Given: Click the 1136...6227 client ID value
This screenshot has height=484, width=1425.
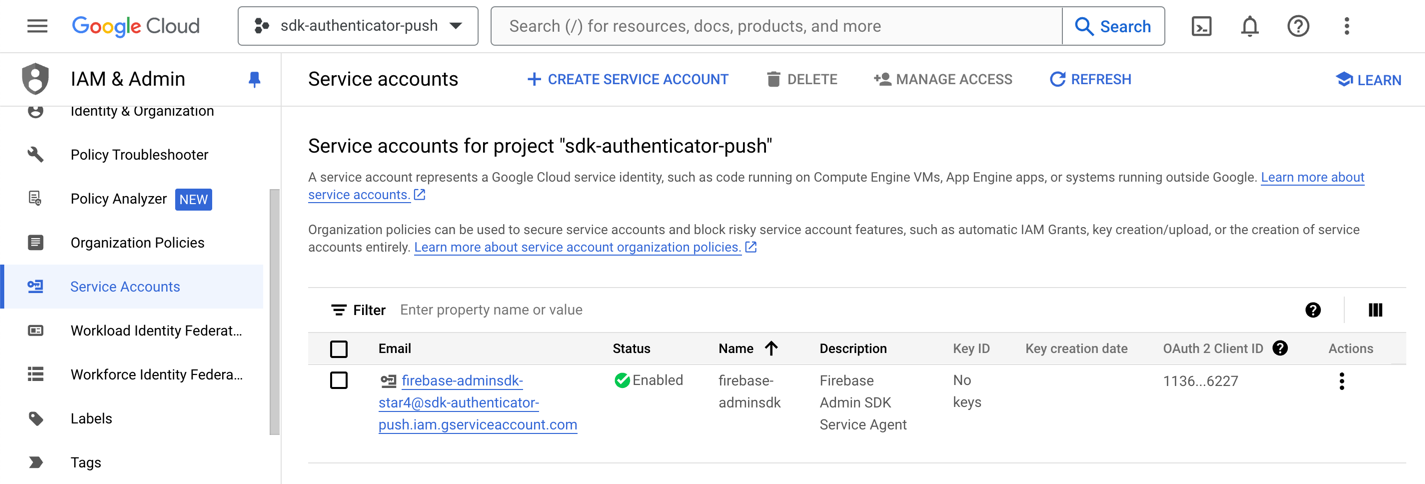Looking at the screenshot, I should pyautogui.click(x=1200, y=381).
